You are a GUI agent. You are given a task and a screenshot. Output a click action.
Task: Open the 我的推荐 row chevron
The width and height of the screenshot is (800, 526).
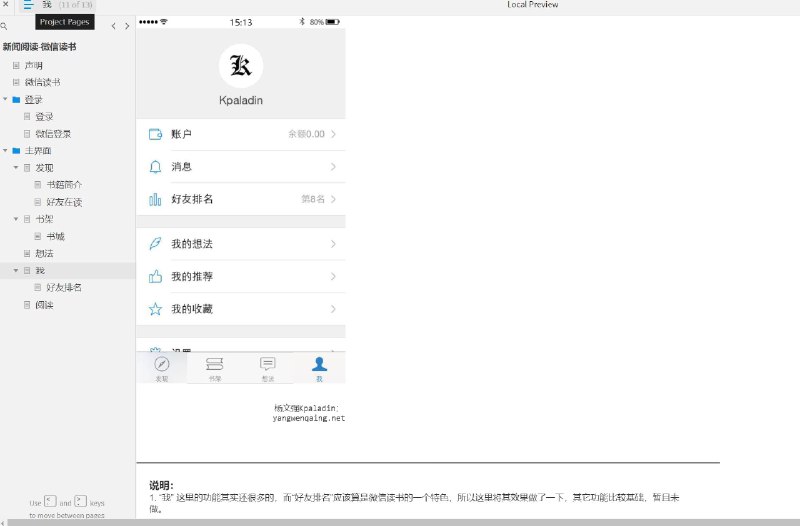pos(333,277)
